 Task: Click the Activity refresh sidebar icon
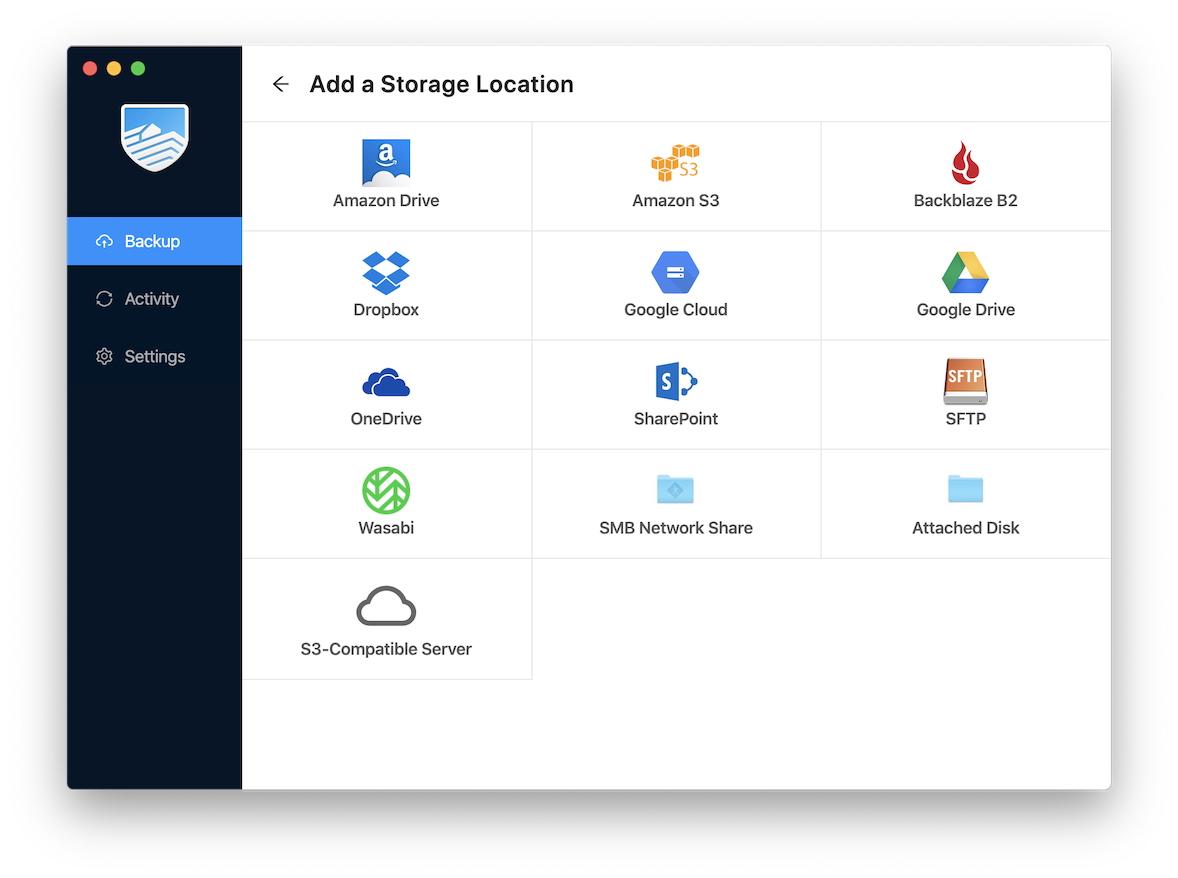tap(104, 299)
